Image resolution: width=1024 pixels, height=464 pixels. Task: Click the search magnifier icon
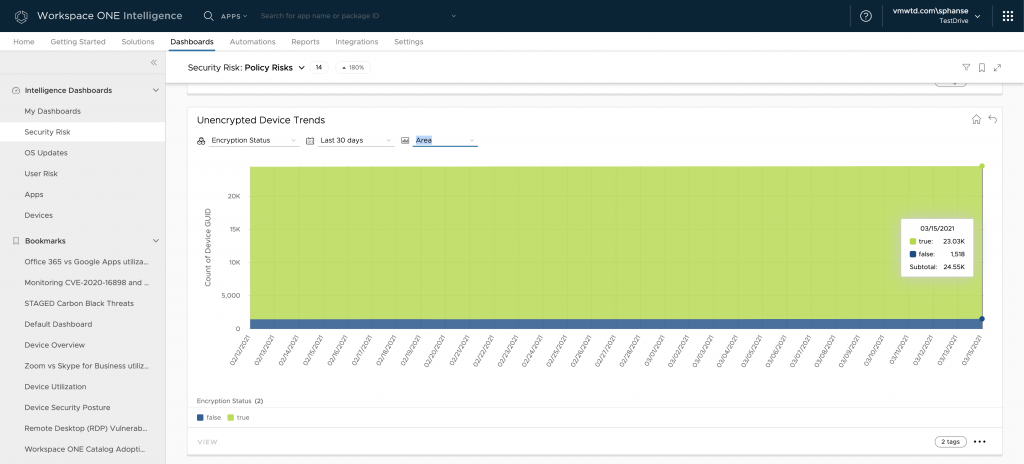tap(208, 16)
